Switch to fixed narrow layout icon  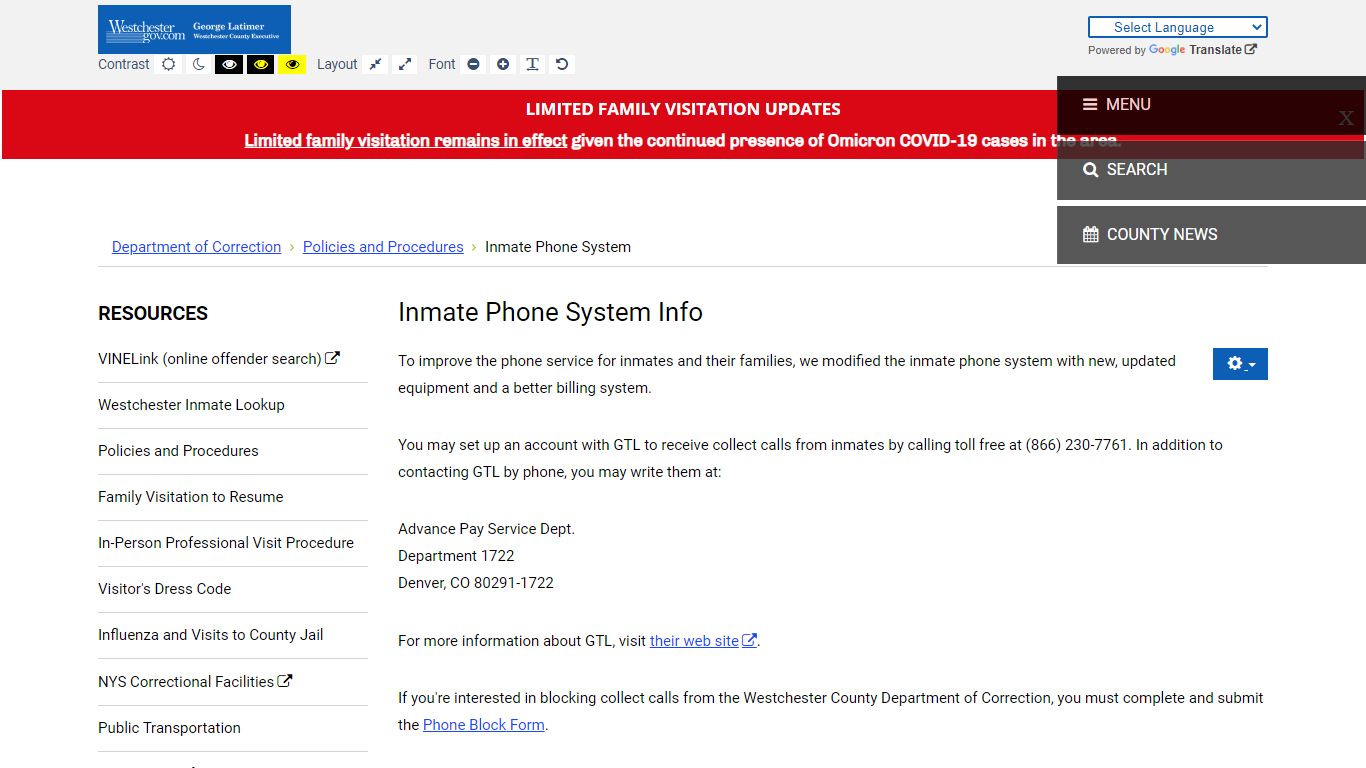tap(375, 64)
